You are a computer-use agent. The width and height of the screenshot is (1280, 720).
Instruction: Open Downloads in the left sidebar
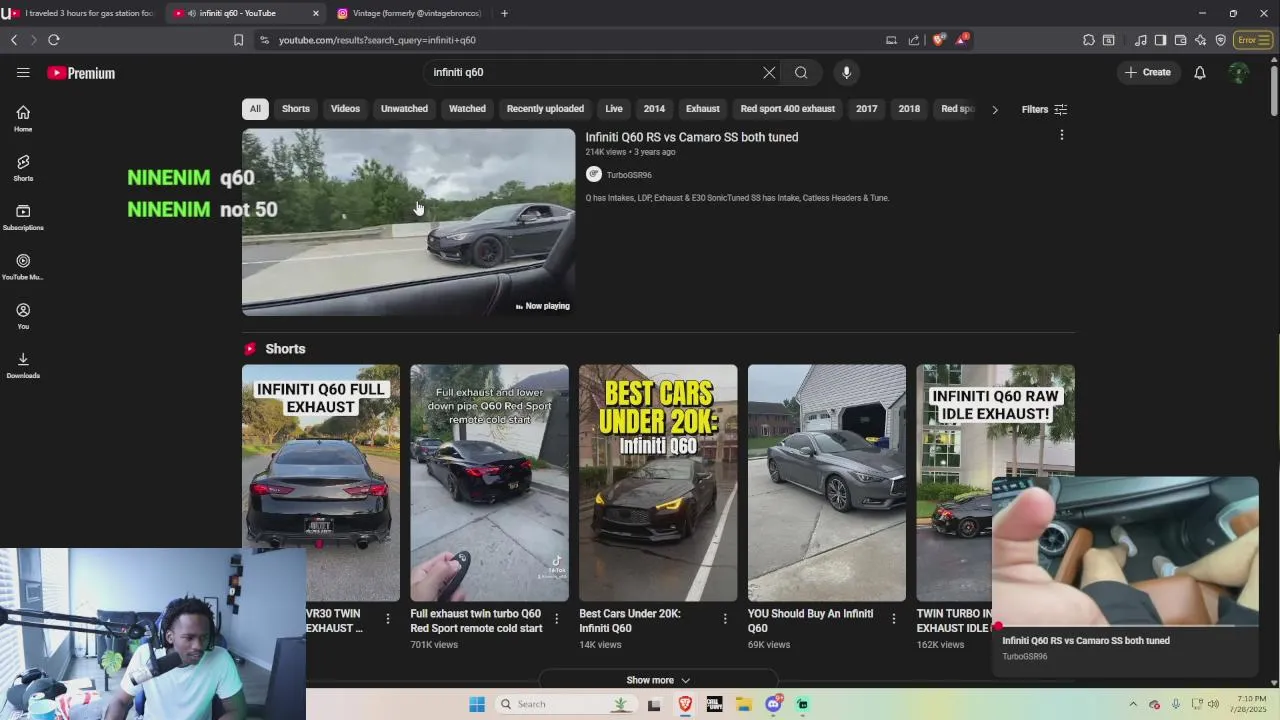click(x=23, y=365)
